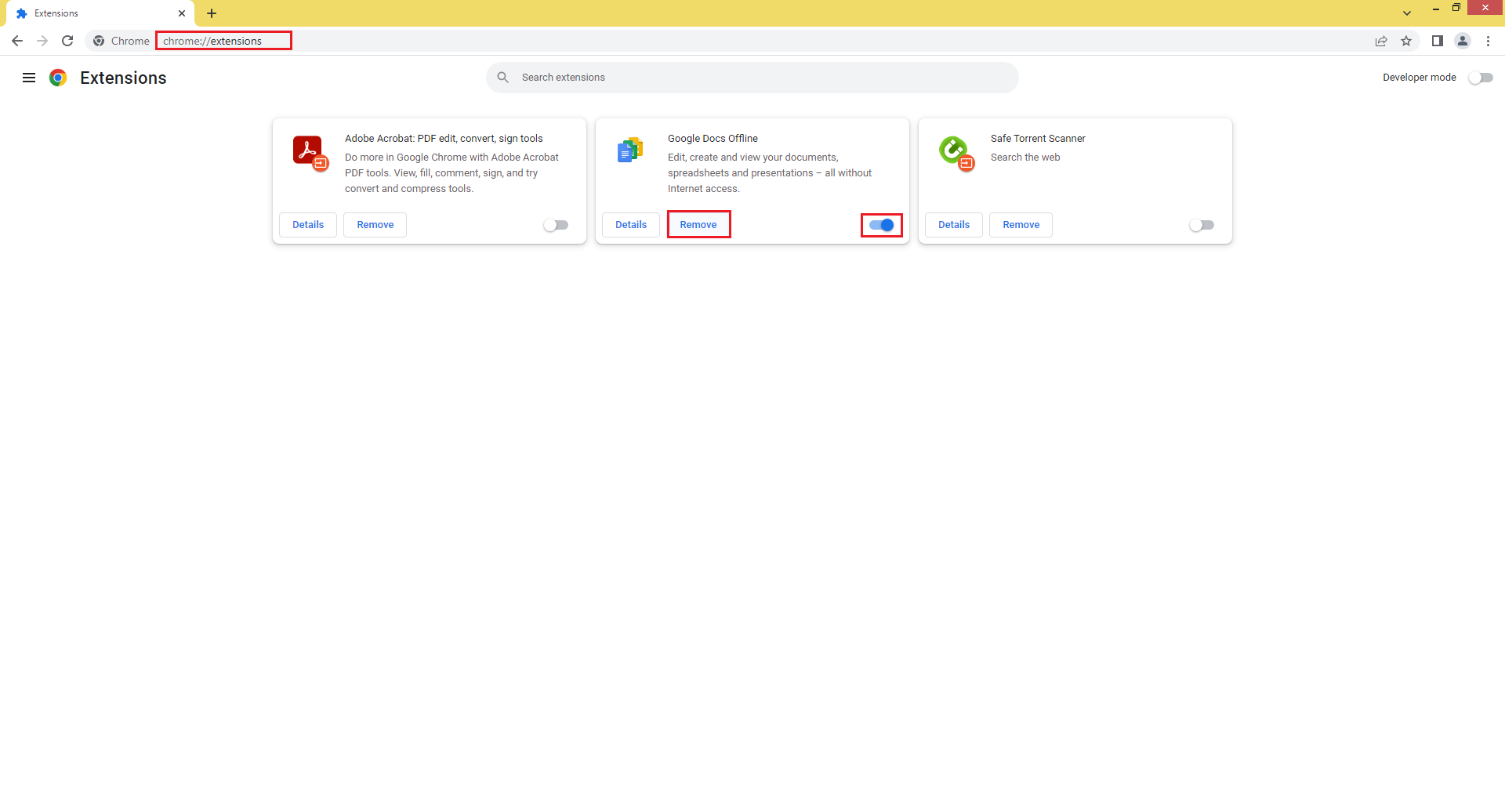Bookmark the page via the star icon
This screenshot has width=1505, height=812.
[x=1407, y=41]
